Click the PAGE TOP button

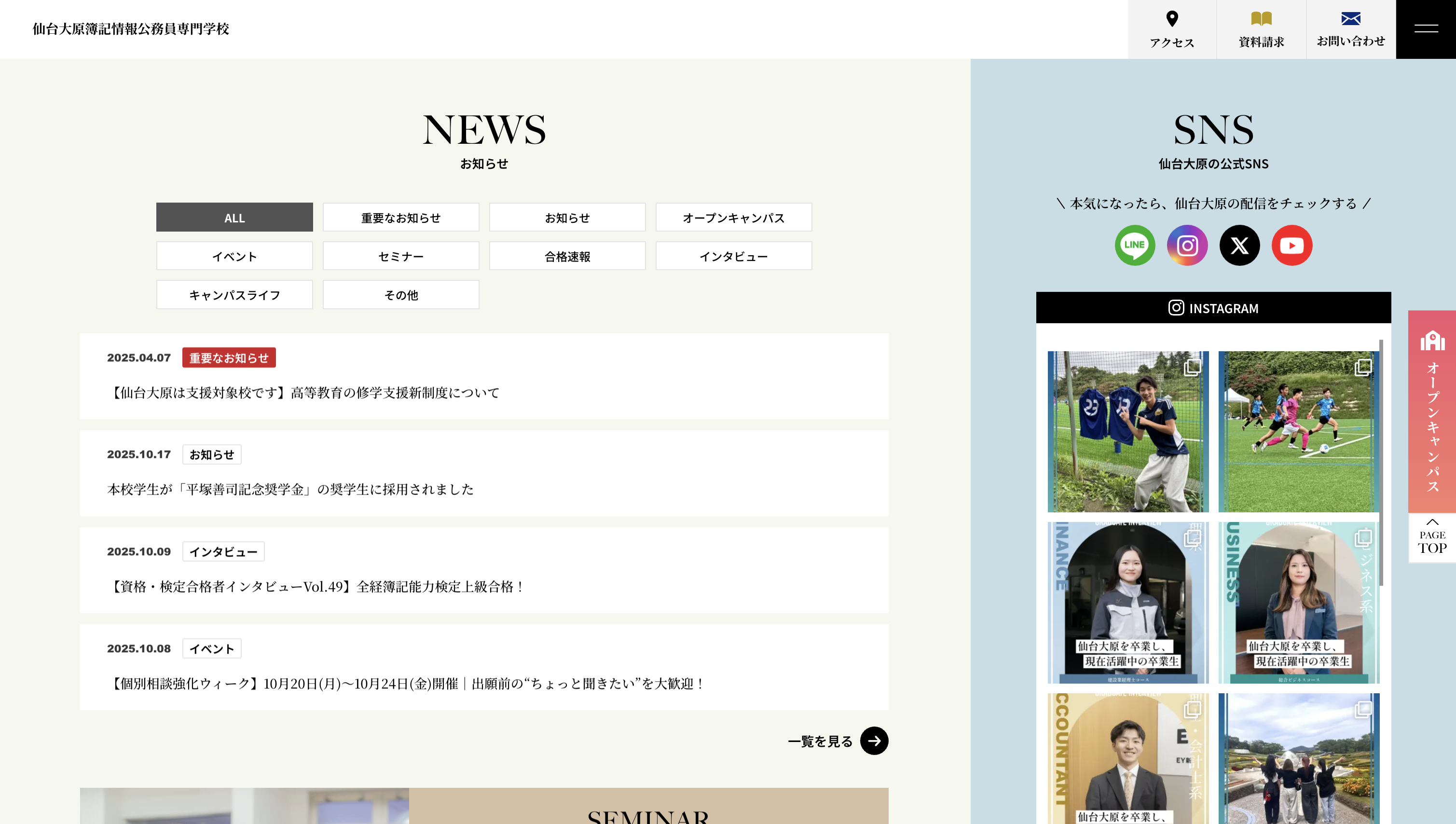[x=1432, y=537]
